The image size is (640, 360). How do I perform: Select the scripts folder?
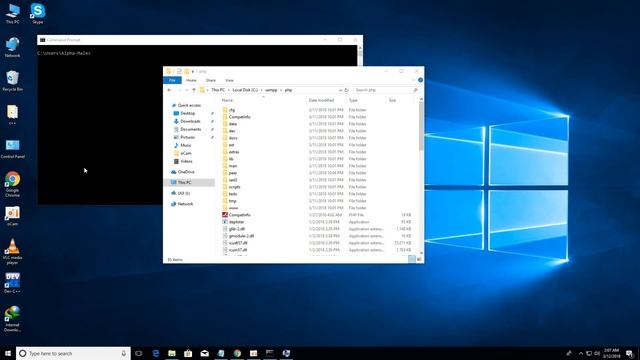(234, 187)
